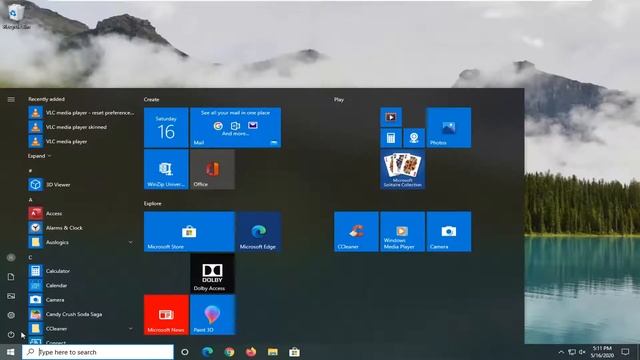
Task: Open the Microsoft News tile
Action: 166,315
